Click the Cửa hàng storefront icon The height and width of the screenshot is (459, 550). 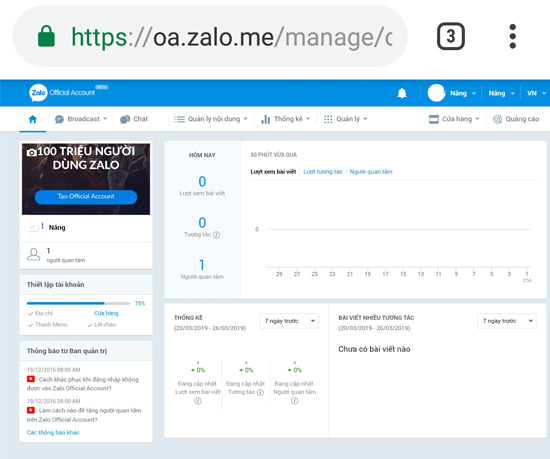(x=434, y=119)
